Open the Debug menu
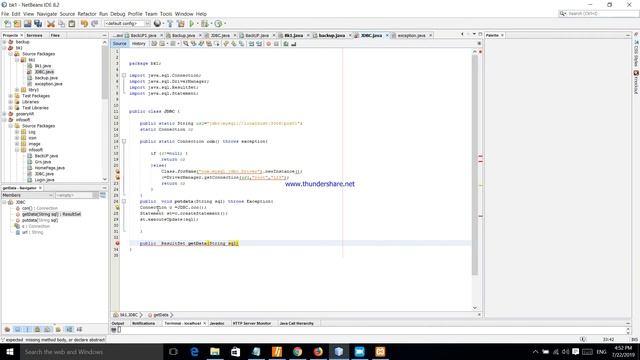Screen dimensions: 640x360 (x=118, y=14)
